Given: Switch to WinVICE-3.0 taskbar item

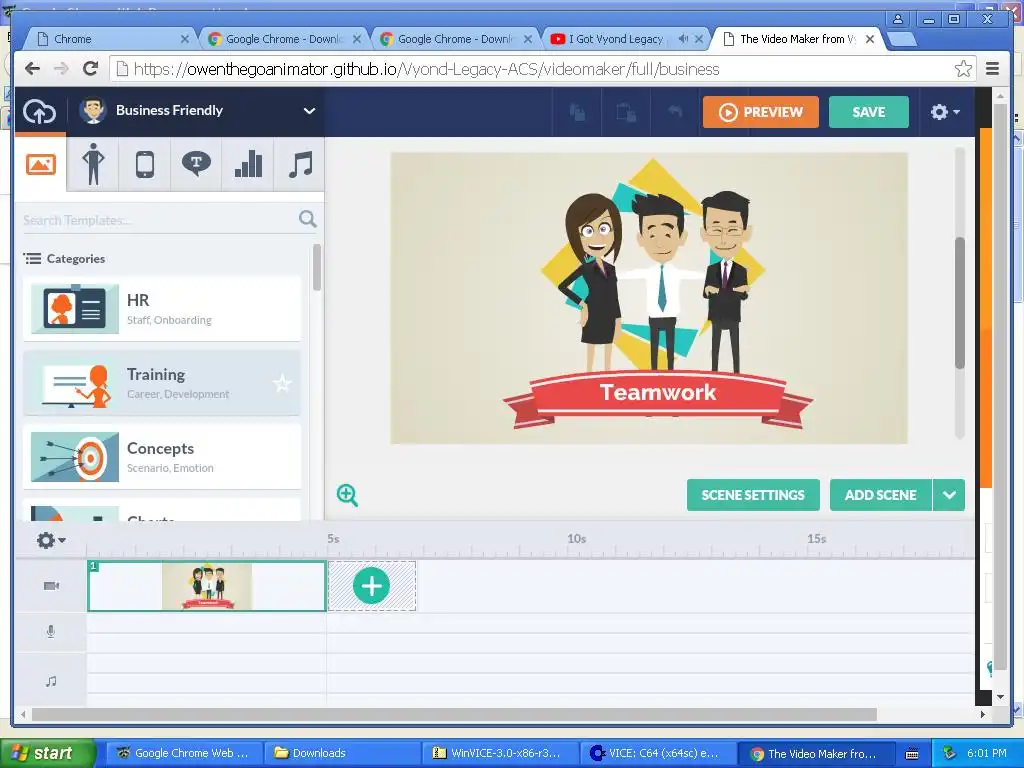Looking at the screenshot, I should [501, 753].
